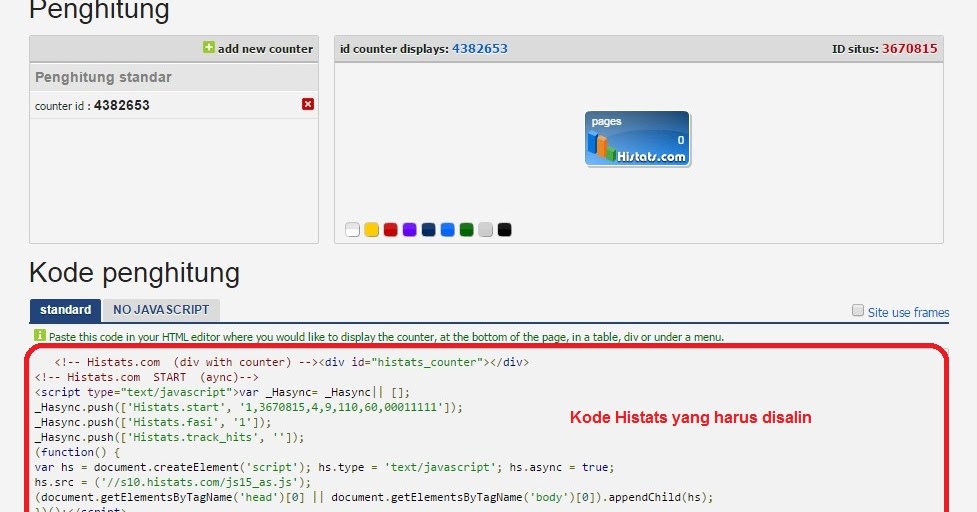Select the black color swatch
977x512 pixels.
[505, 230]
